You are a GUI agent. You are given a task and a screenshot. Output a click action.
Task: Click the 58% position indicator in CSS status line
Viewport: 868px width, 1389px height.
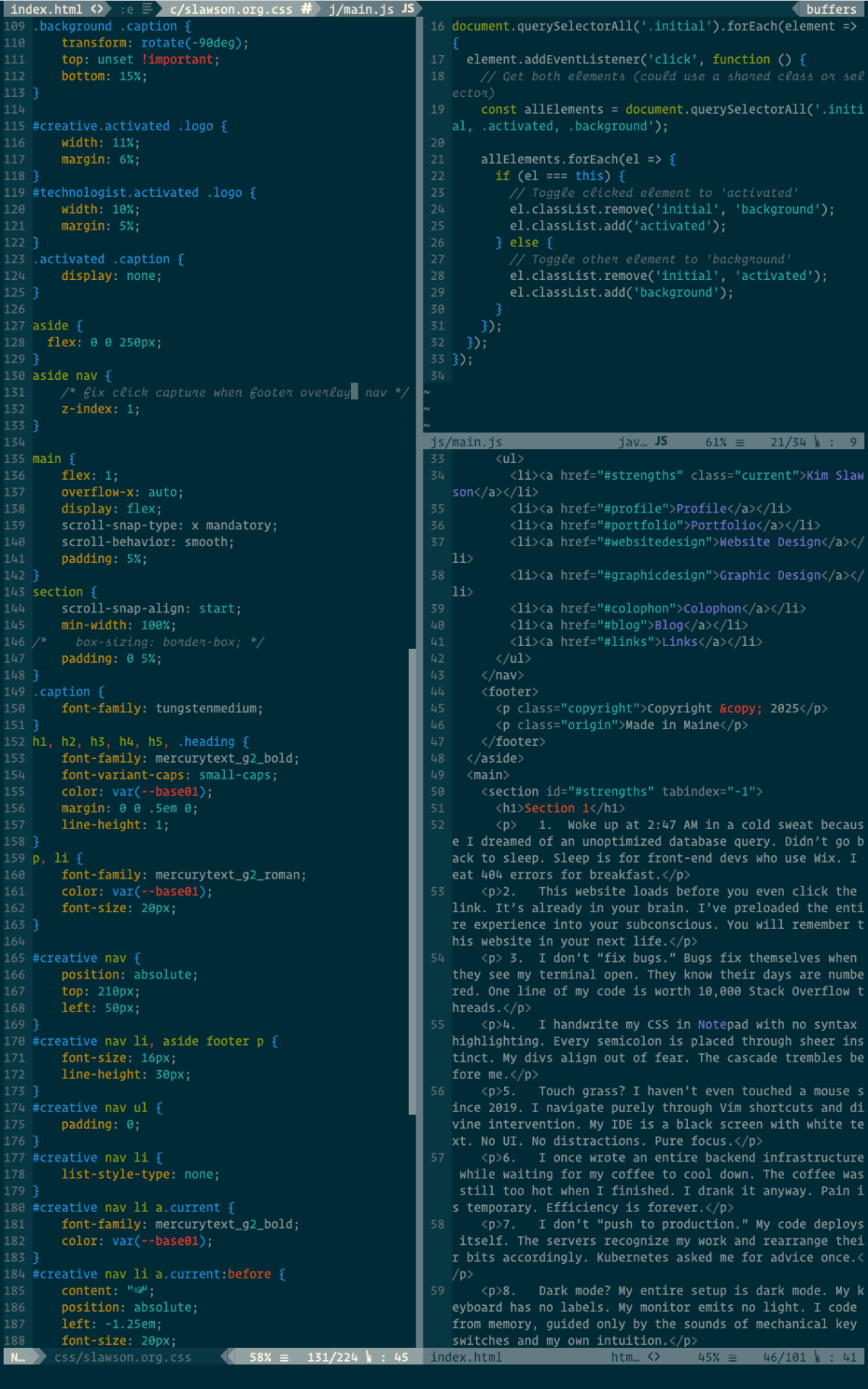click(260, 1357)
